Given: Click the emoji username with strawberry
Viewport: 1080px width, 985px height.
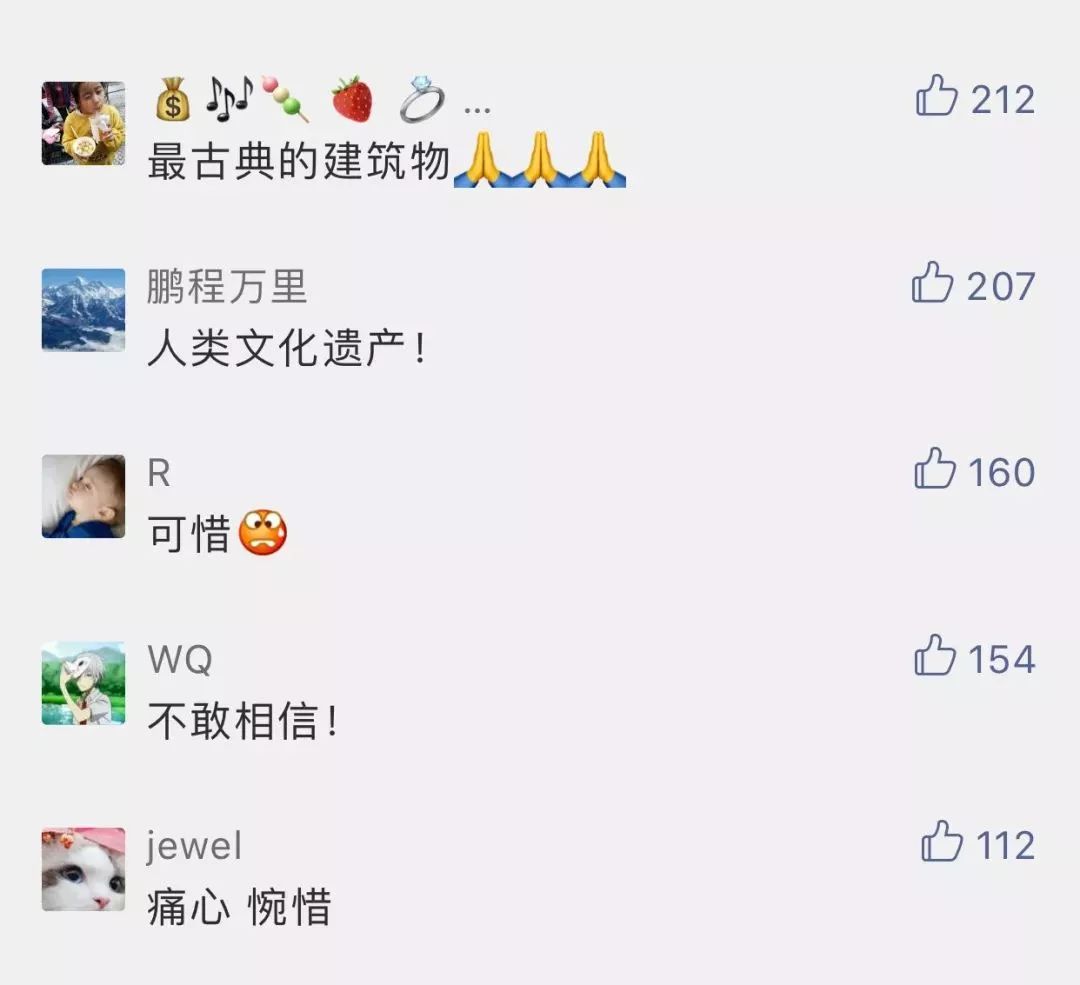Looking at the screenshot, I should pyautogui.click(x=322, y=101).
